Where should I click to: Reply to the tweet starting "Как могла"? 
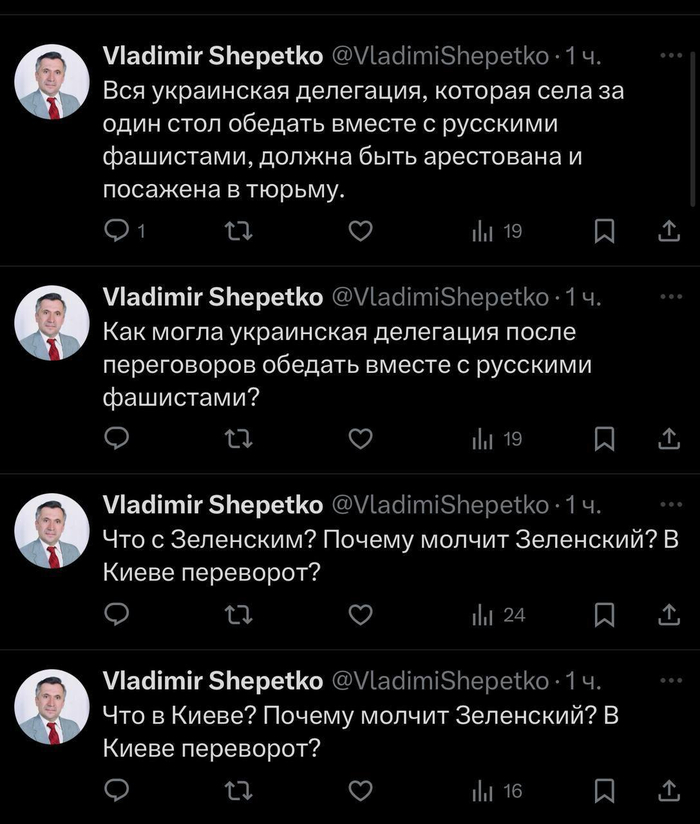[118, 438]
